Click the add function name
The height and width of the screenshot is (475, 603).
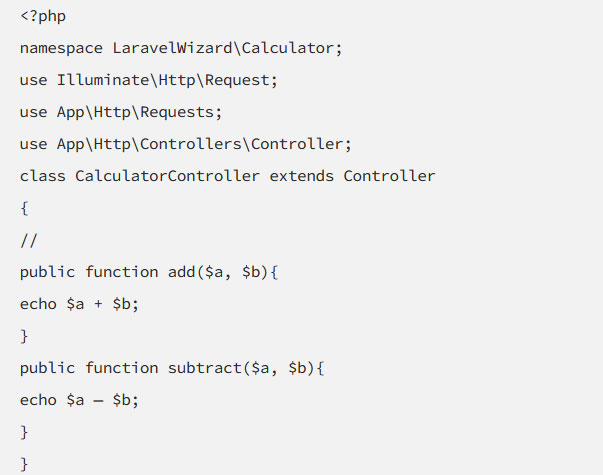pyautogui.click(x=182, y=272)
